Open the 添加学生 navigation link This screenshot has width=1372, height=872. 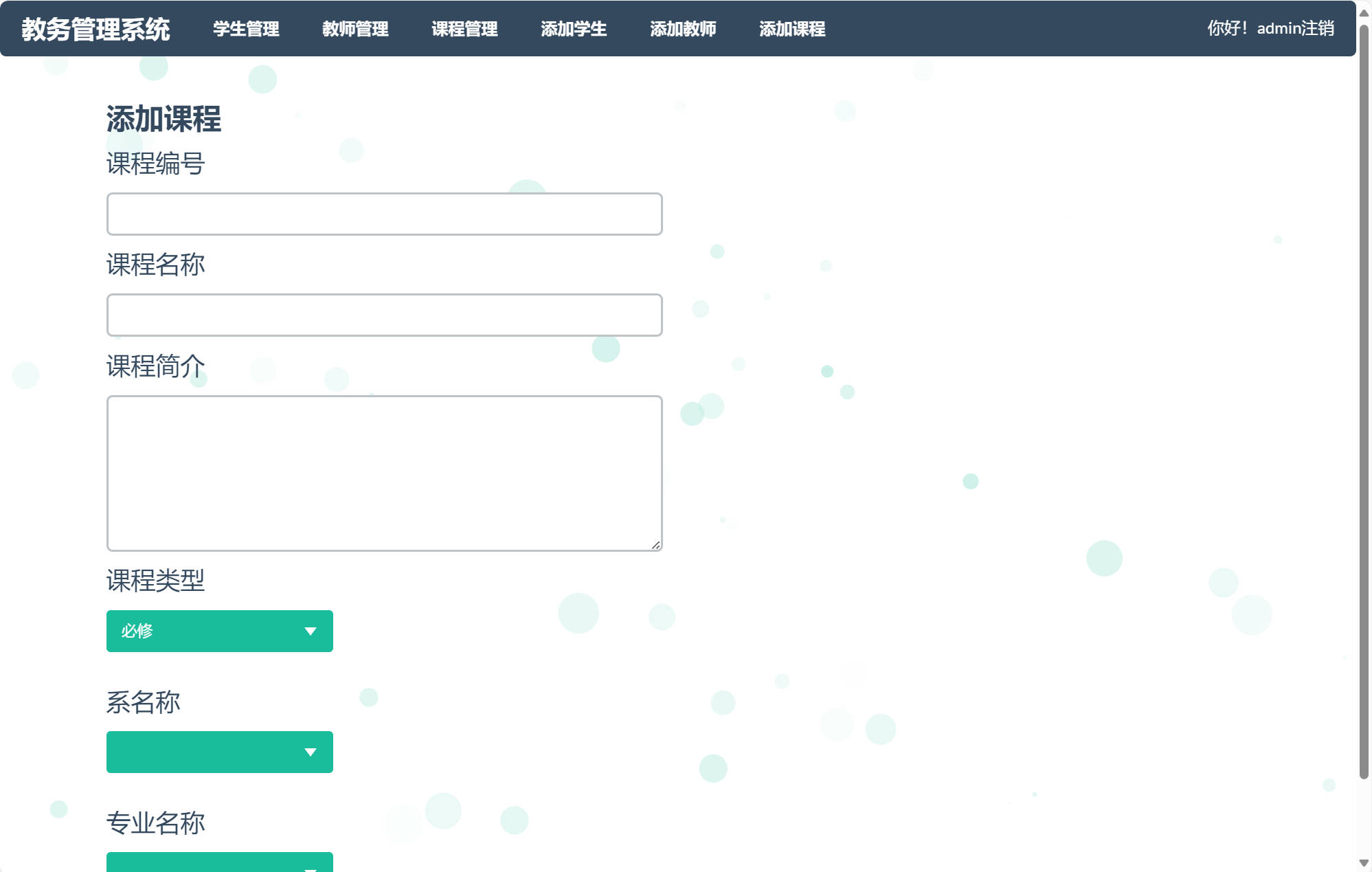click(574, 29)
